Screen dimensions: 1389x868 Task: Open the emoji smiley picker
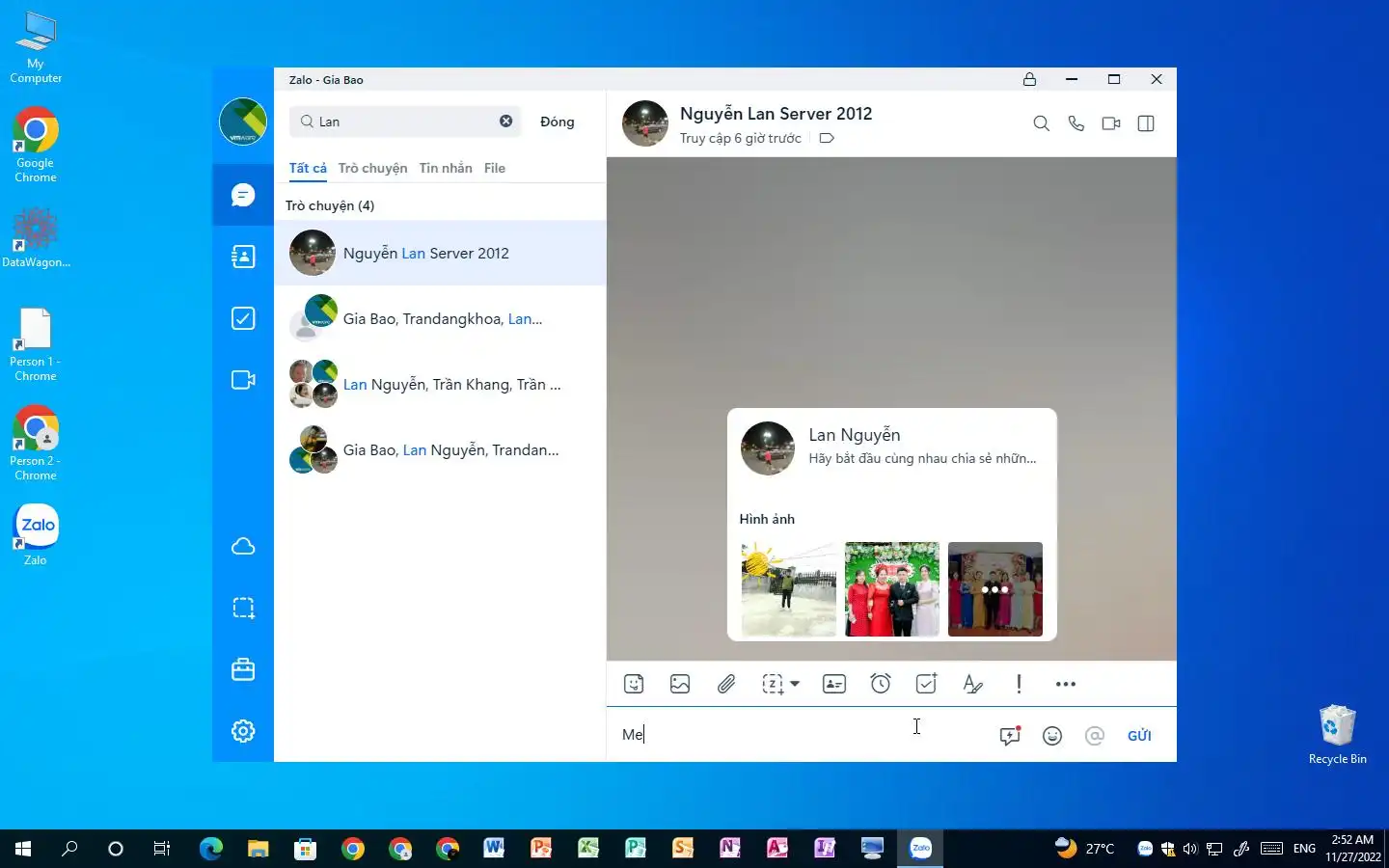click(1052, 736)
